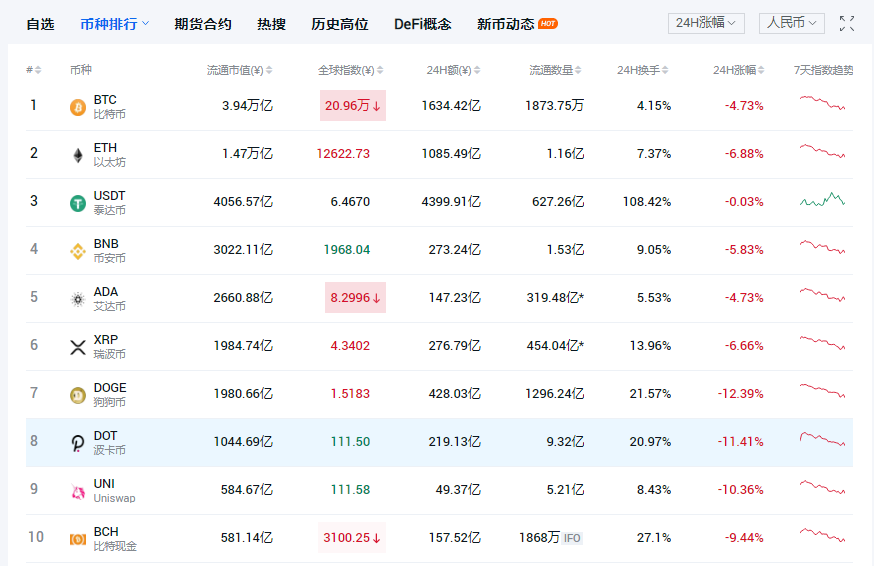The image size is (874, 566).
Task: Click the 币种 column header
Action: pyautogui.click(x=81, y=70)
